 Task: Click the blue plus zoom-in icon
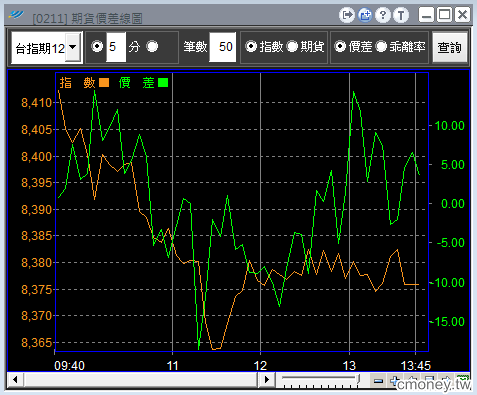[x=395, y=381]
